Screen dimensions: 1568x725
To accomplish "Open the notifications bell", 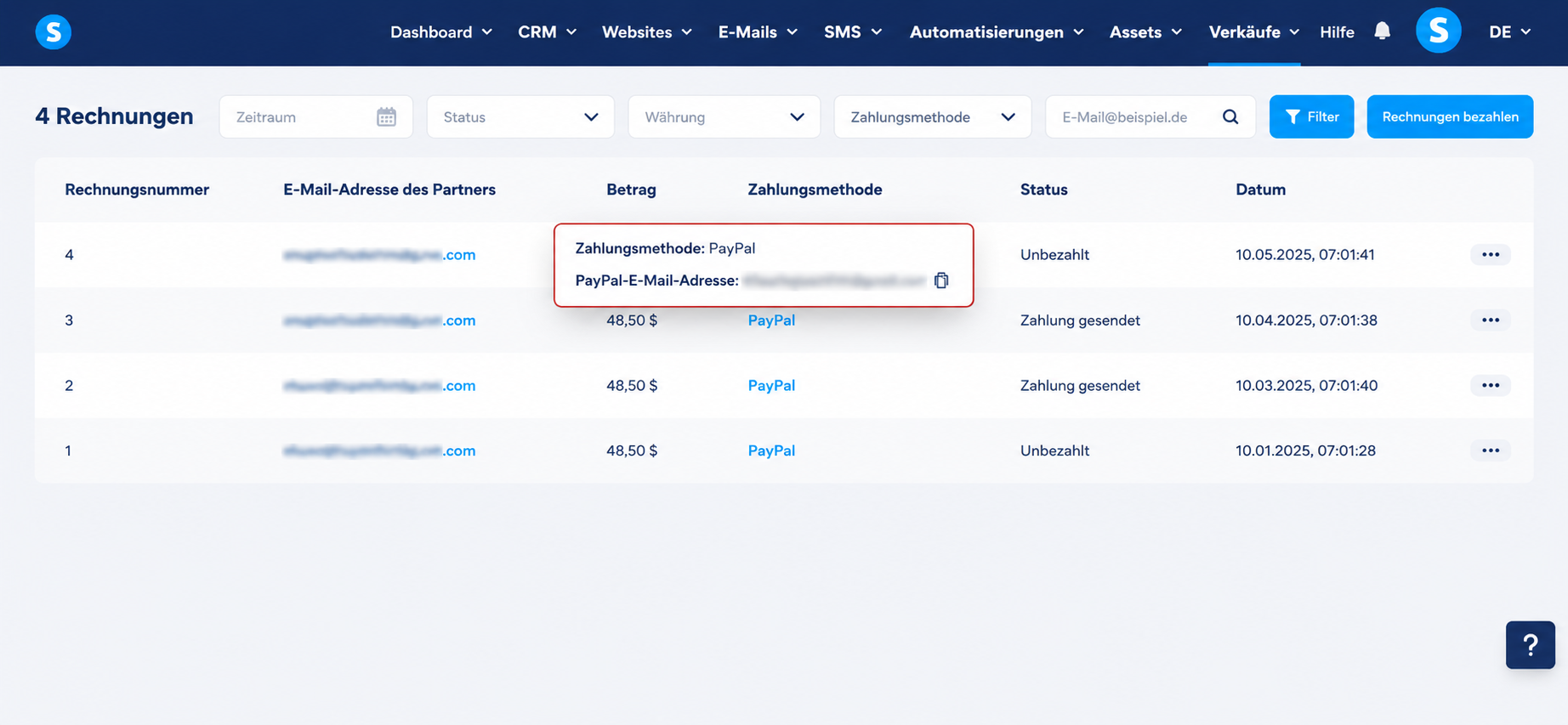I will pyautogui.click(x=1383, y=31).
